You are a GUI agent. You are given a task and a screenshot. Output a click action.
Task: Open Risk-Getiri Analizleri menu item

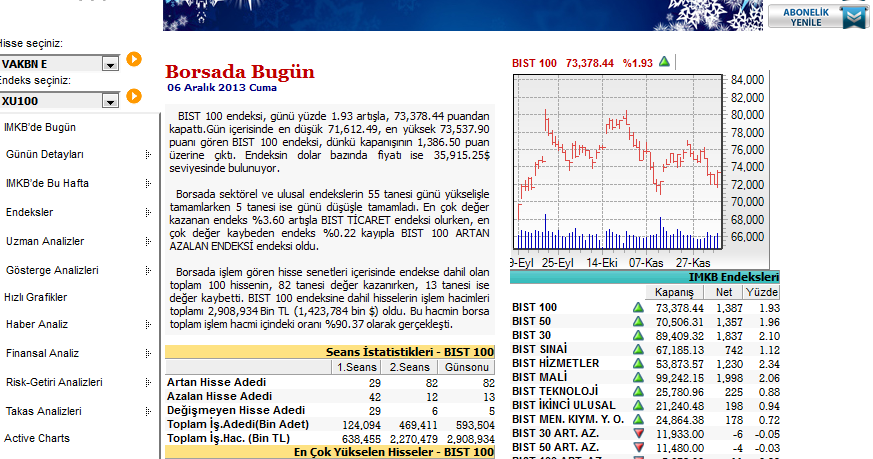click(54, 382)
